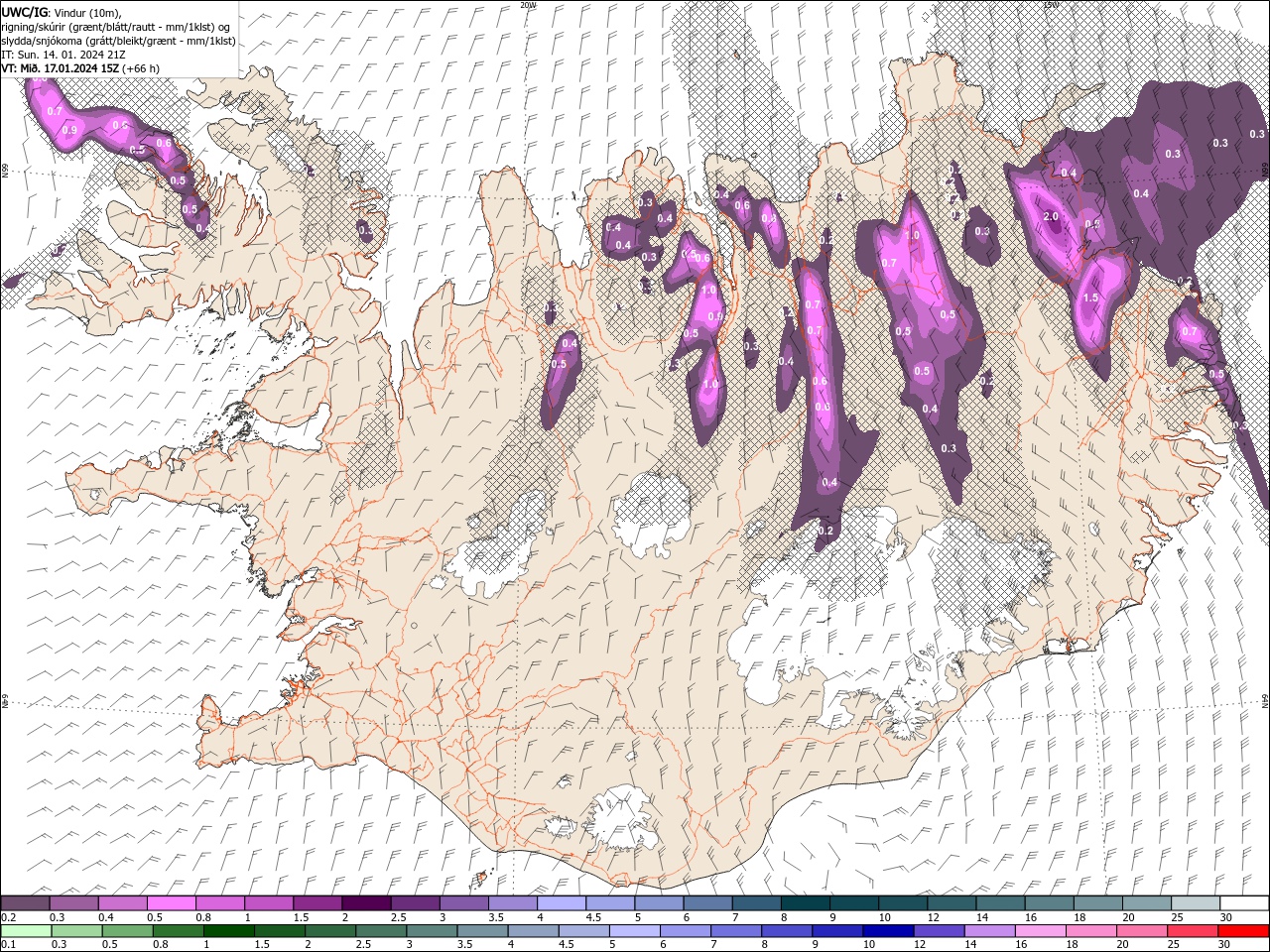
Task: Pick the darkest purple upper swatch between 2 and 2.5
Action: tap(366, 903)
